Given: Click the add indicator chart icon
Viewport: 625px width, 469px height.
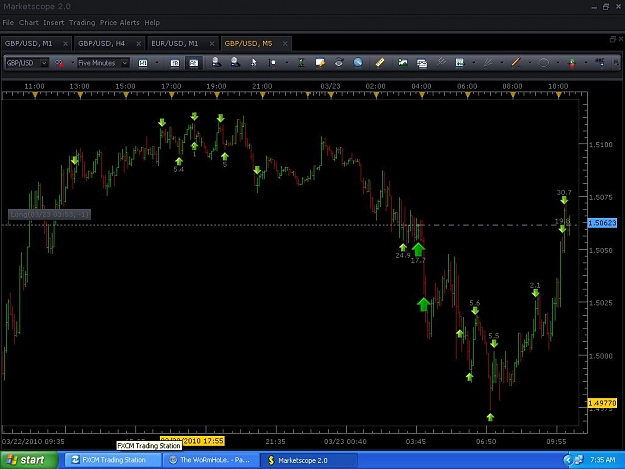Looking at the screenshot, I should 460,63.
